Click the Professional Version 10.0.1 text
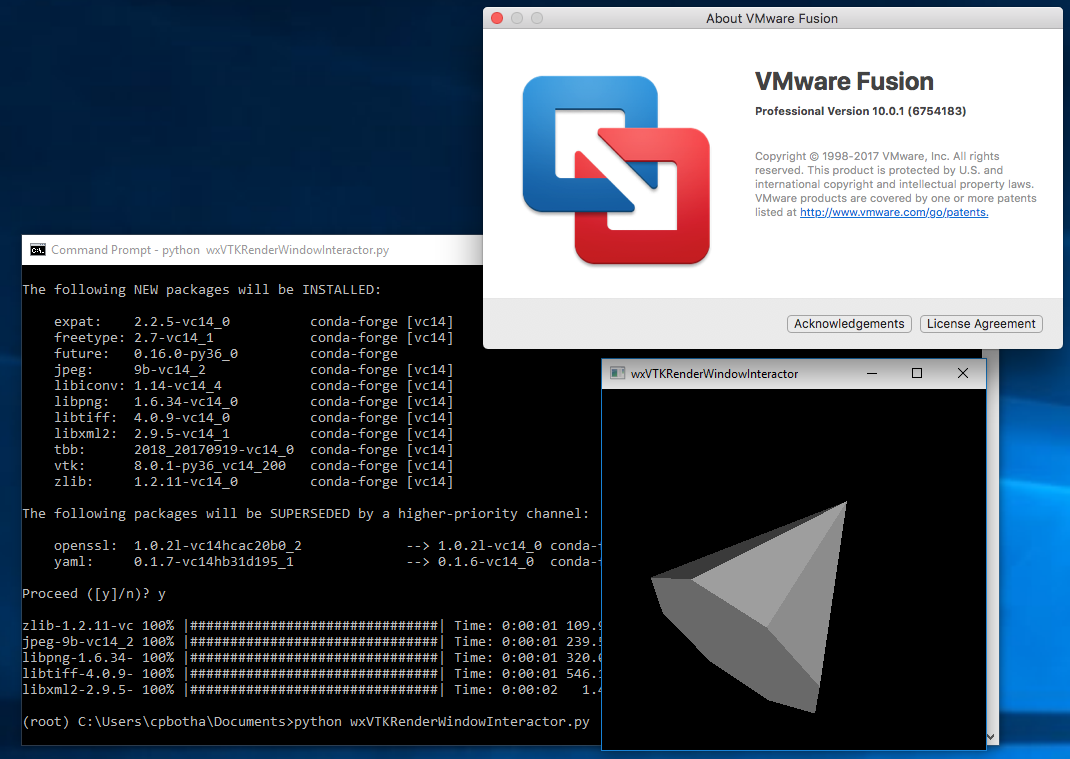Image resolution: width=1070 pixels, height=759 pixels. [861, 111]
